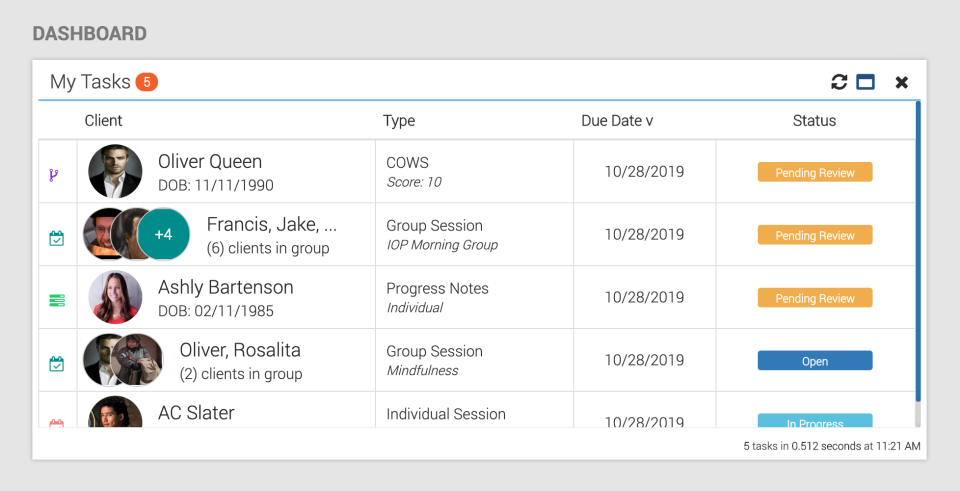Click the Client column header
The width and height of the screenshot is (960, 491).
click(103, 121)
